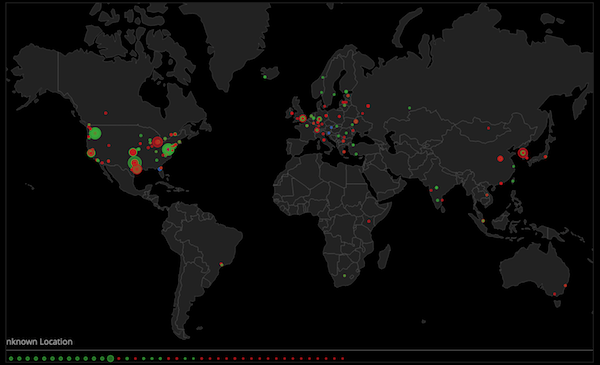Click the red dot on Australia's east coast
Image resolution: width=600 pixels, height=365 pixels.
pos(565,285)
